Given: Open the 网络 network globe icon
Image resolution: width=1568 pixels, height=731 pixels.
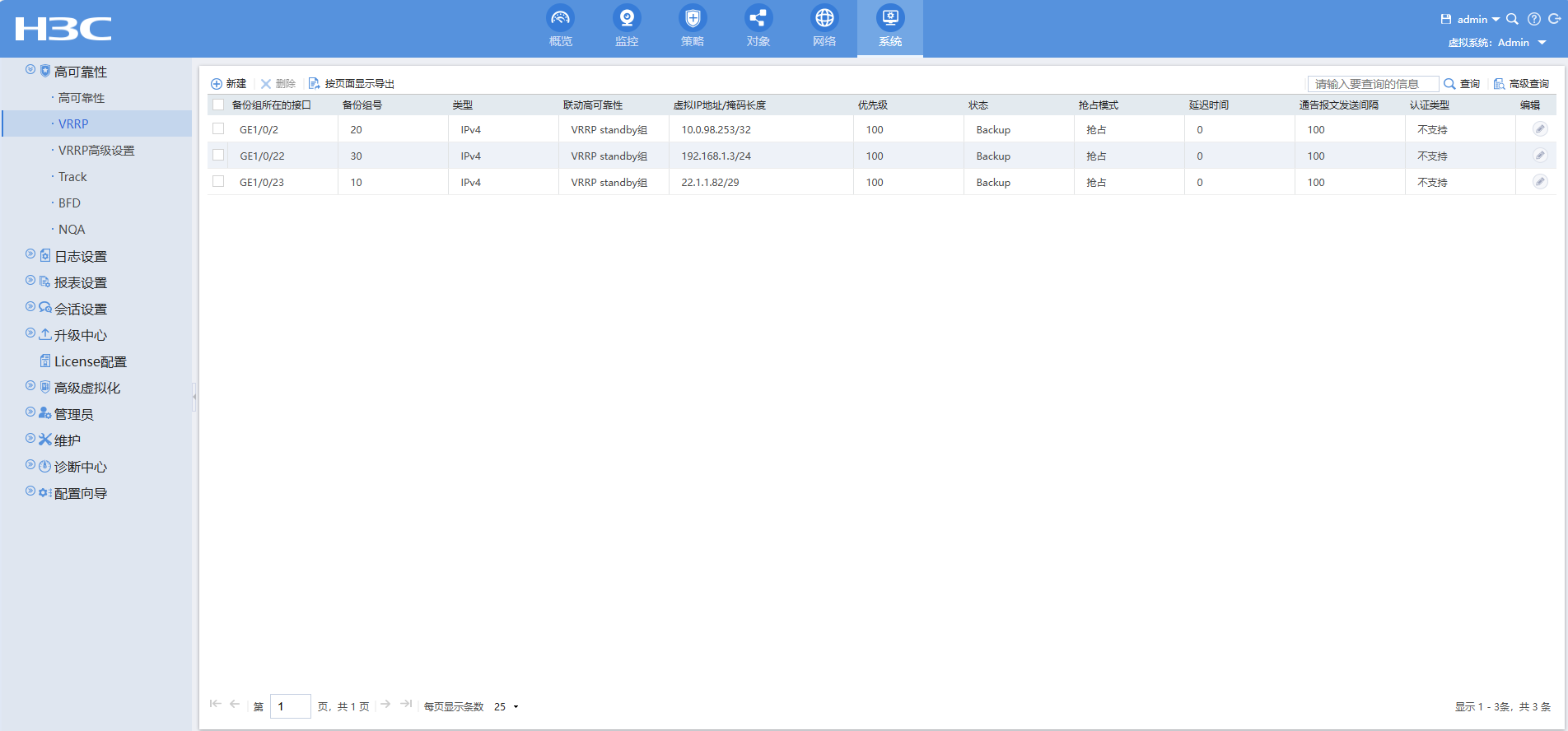Looking at the screenshot, I should [824, 18].
